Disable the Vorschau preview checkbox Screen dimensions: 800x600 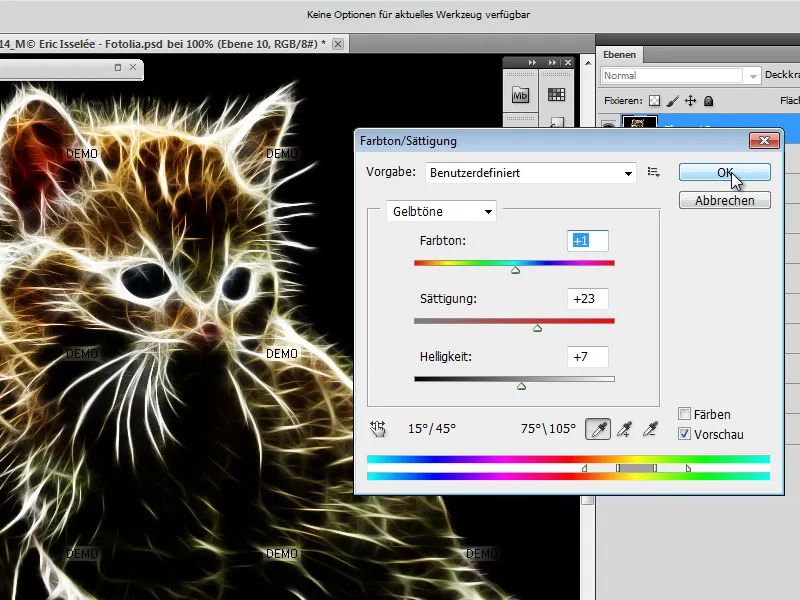point(685,434)
